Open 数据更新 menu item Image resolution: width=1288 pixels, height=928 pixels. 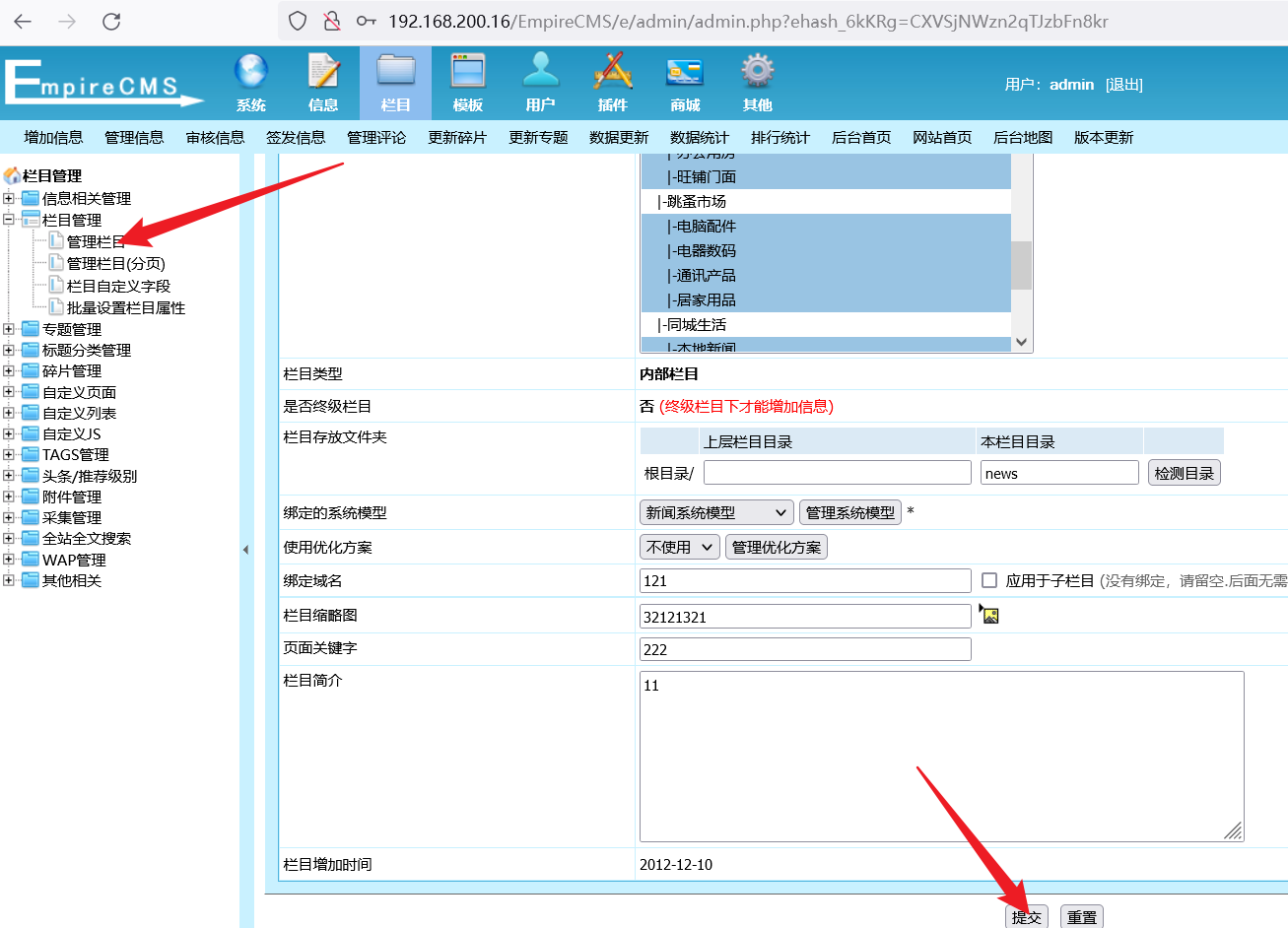(x=619, y=137)
